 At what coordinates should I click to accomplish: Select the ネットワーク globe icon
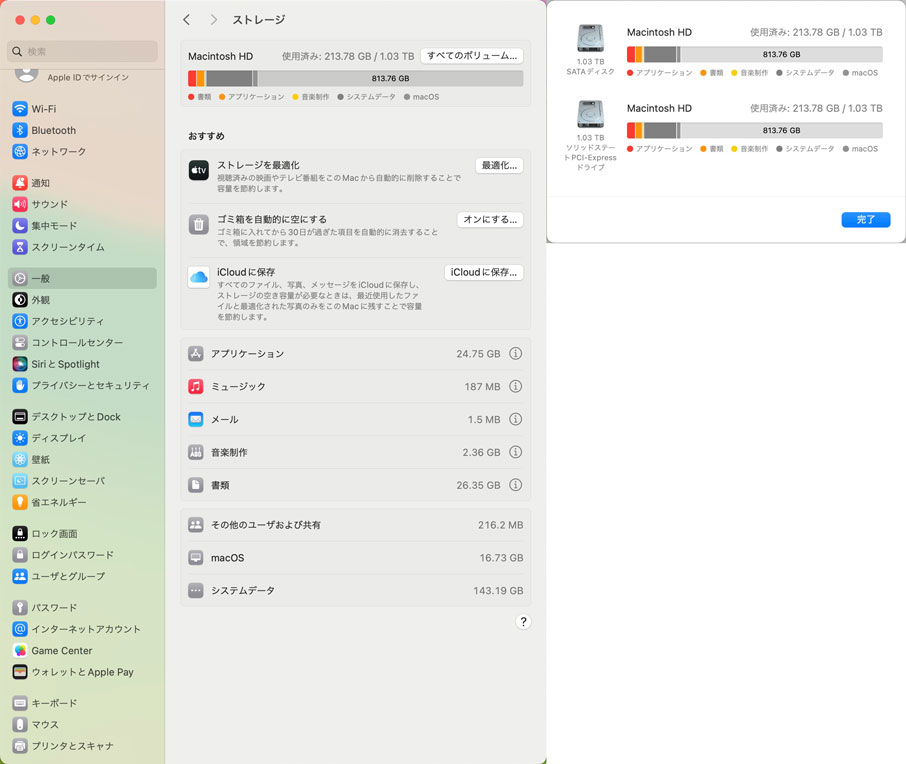point(20,151)
